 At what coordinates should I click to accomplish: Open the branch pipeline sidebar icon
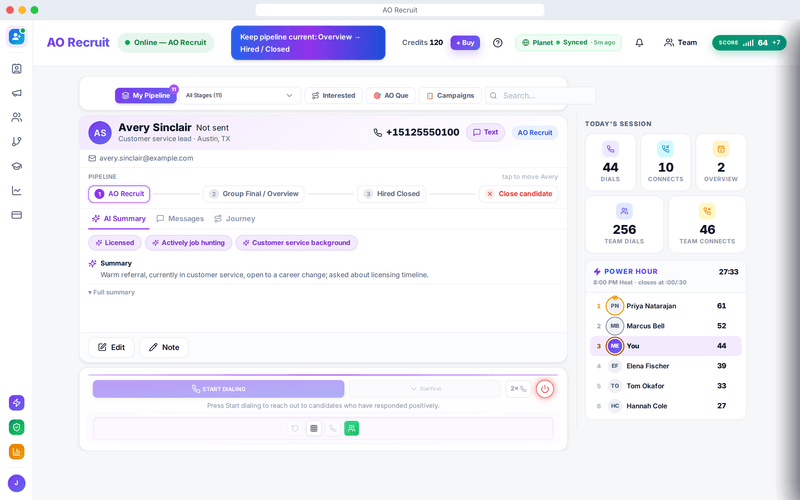[x=16, y=142]
